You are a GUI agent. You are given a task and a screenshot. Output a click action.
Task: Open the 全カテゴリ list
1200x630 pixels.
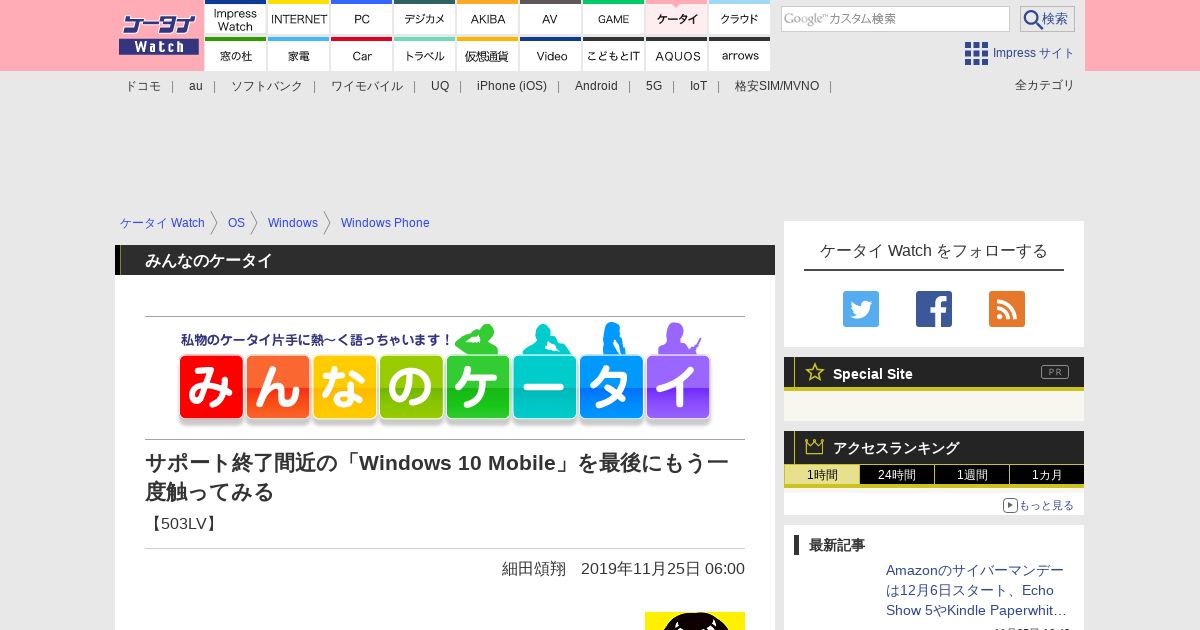[x=1045, y=85]
